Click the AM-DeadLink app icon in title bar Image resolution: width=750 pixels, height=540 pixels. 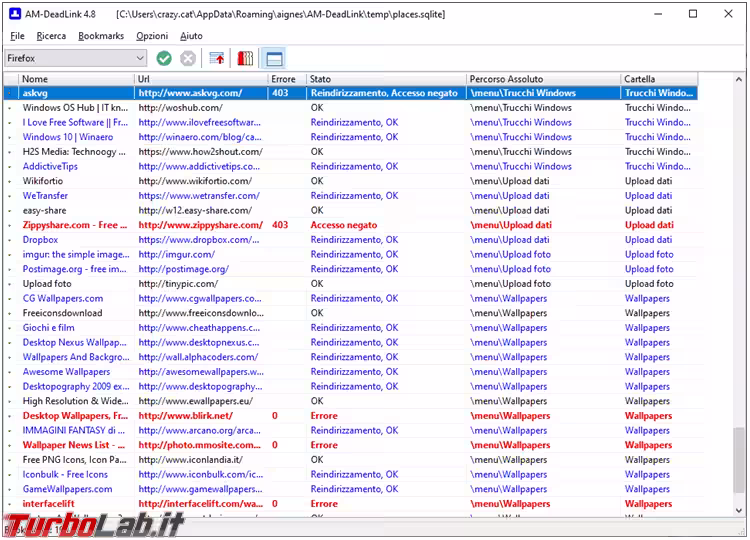[x=15, y=14]
